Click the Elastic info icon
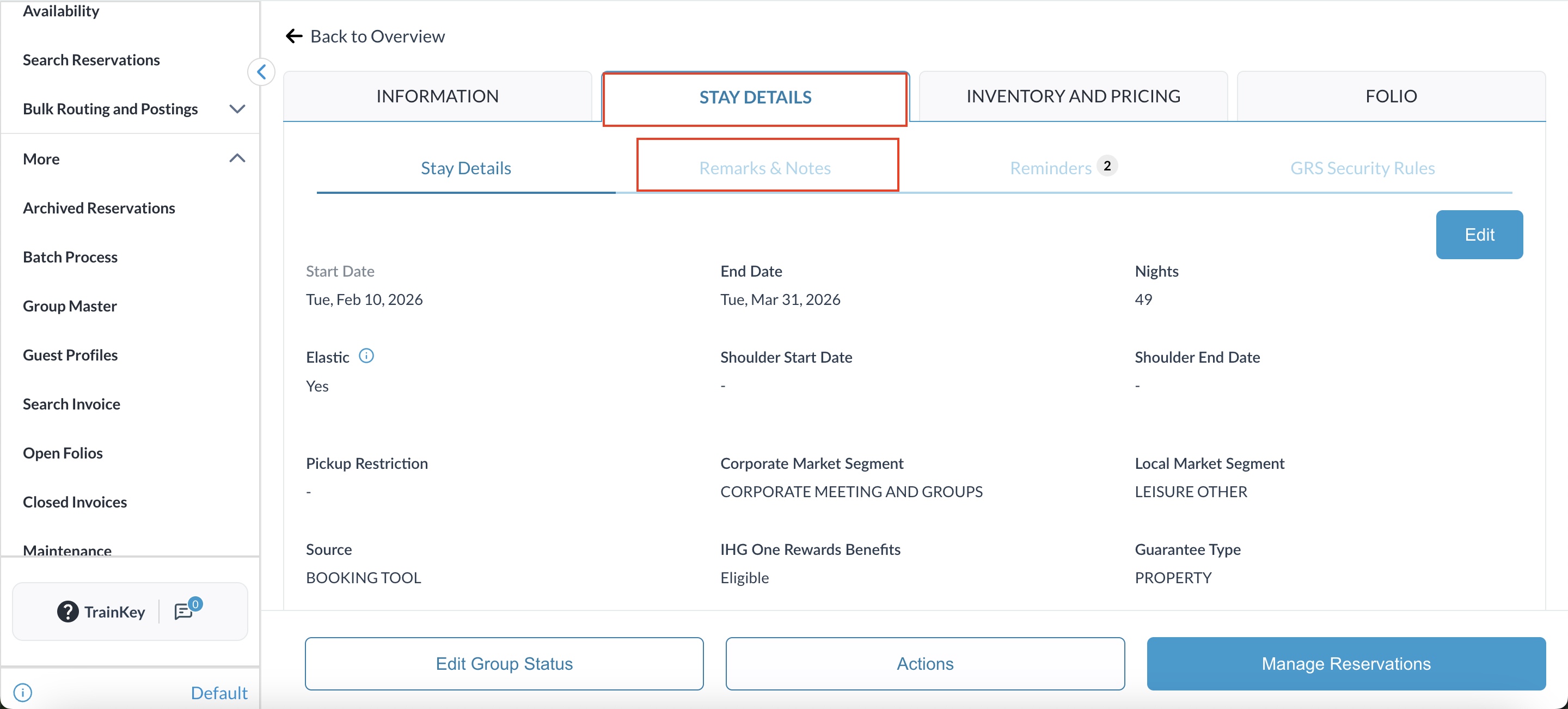 (x=366, y=356)
